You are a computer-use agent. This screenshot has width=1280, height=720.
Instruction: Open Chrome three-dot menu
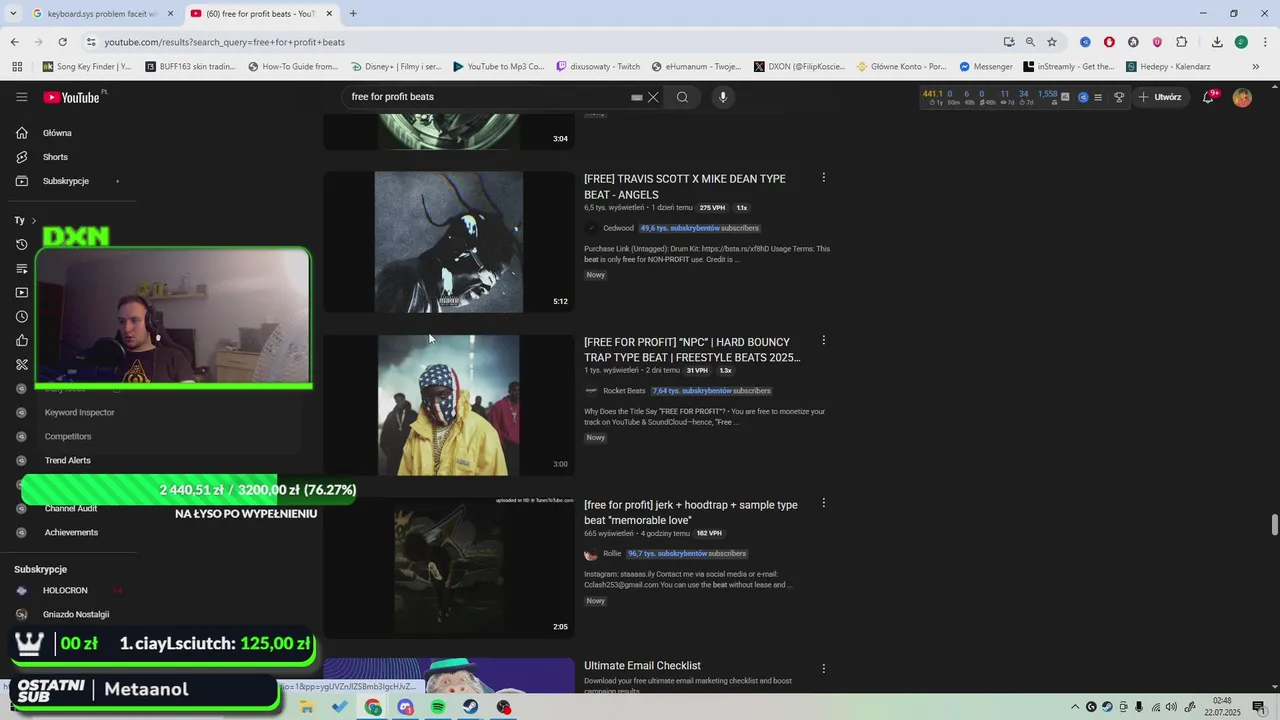[x=1263, y=42]
